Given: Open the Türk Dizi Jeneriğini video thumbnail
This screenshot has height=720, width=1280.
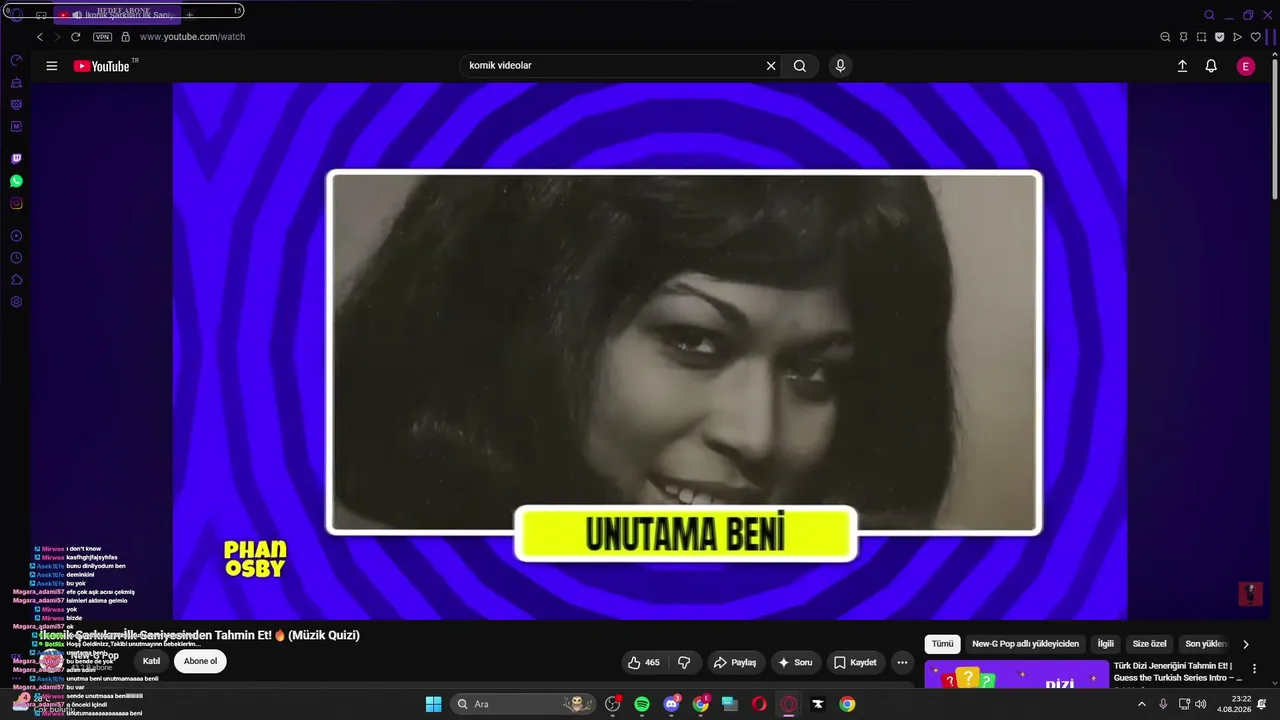Looking at the screenshot, I should pos(1017,674).
